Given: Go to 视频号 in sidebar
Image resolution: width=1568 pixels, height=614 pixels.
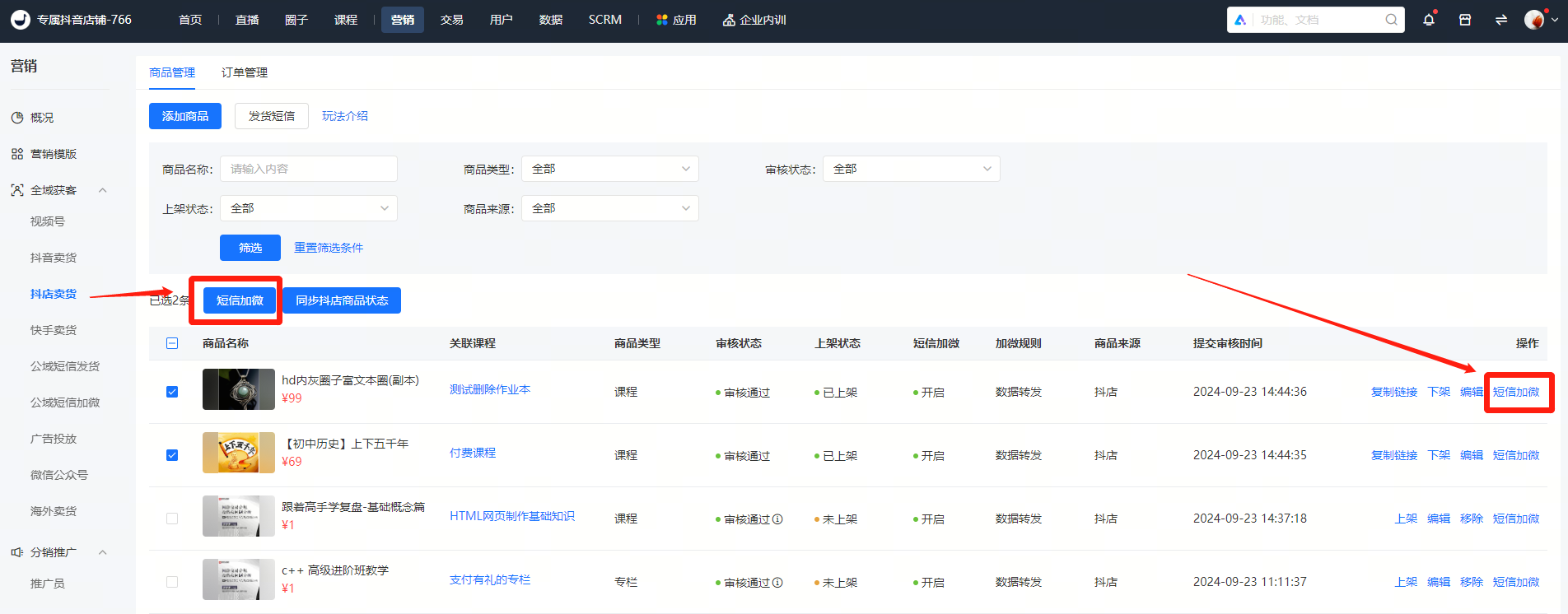Looking at the screenshot, I should (48, 221).
